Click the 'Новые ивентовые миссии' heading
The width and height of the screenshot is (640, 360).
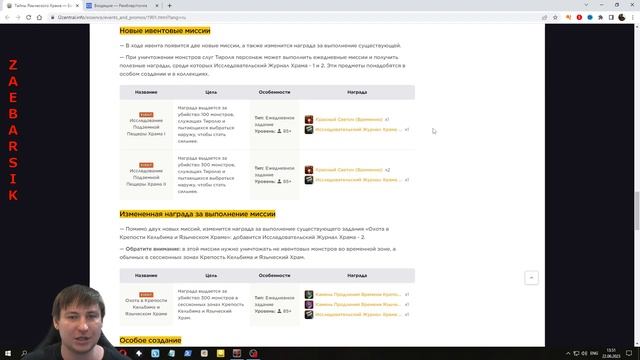point(165,31)
